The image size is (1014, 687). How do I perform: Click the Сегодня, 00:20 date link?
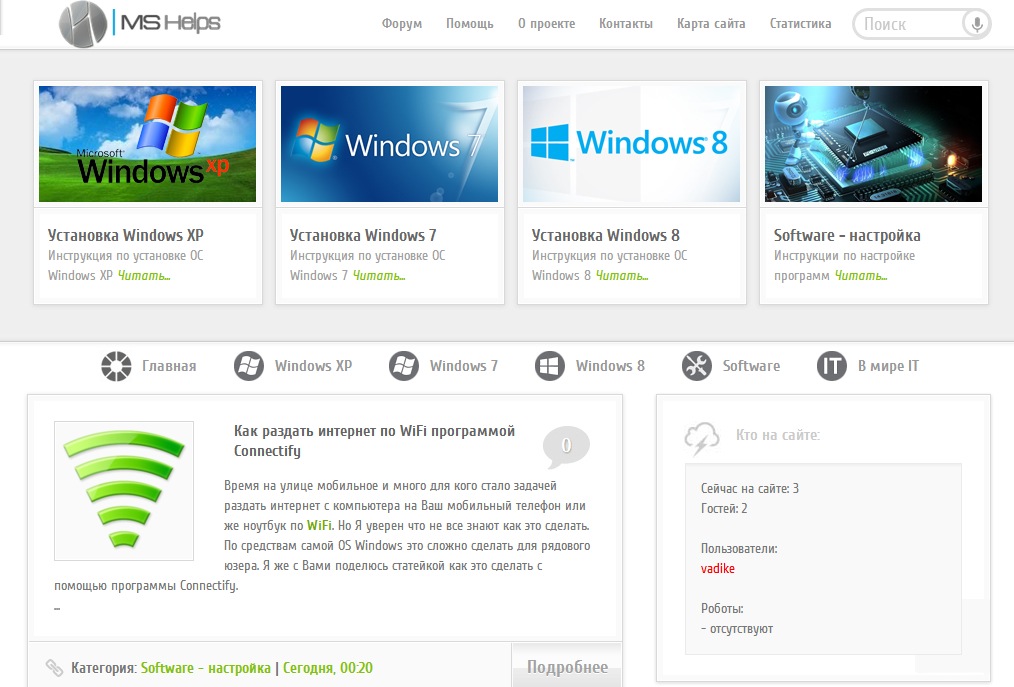328,668
